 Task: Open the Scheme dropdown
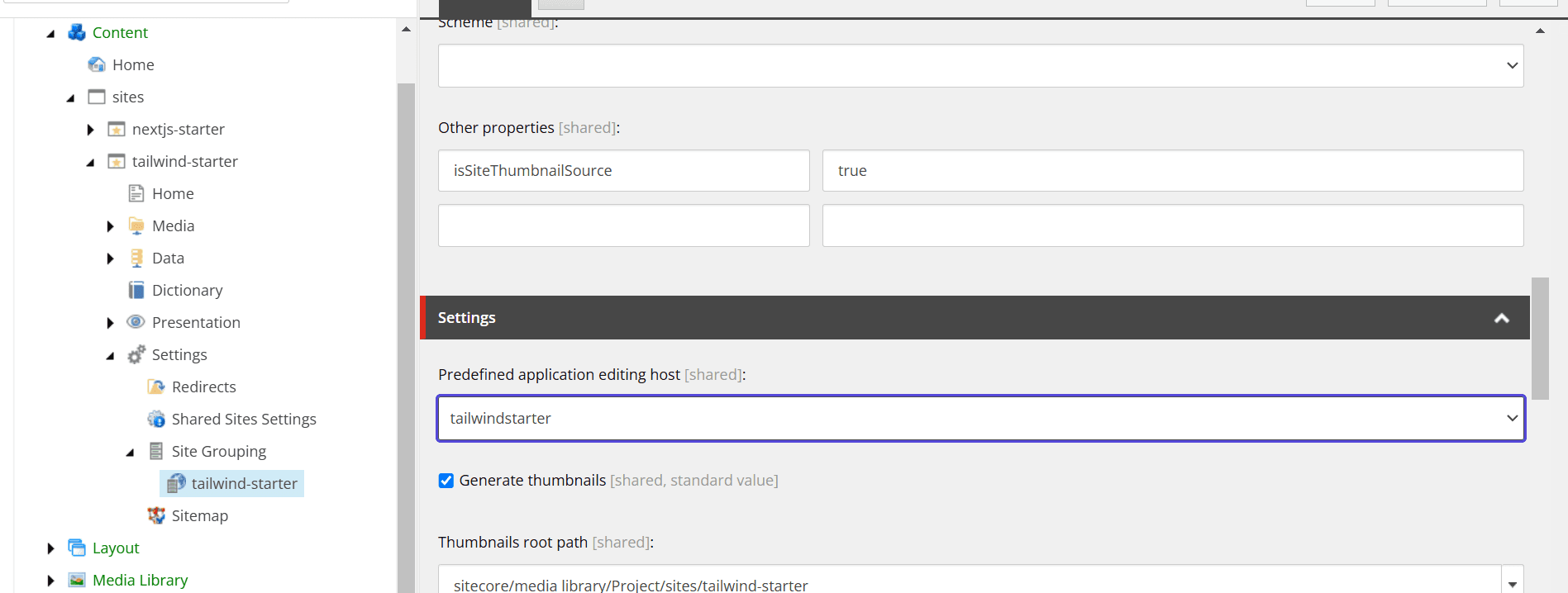point(980,65)
